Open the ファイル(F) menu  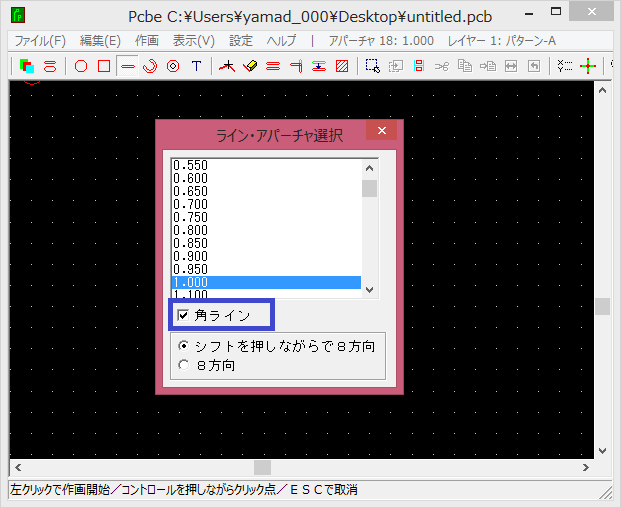tap(40, 41)
